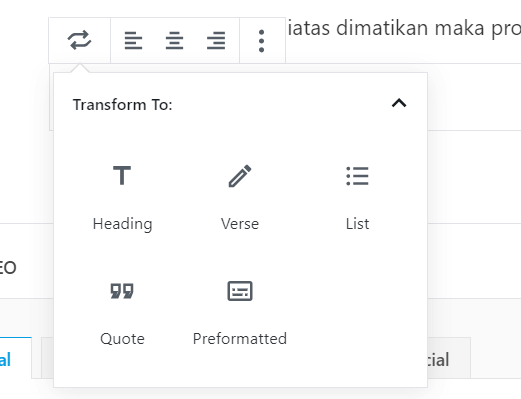Select the 'Preformatted' text label

(x=240, y=339)
